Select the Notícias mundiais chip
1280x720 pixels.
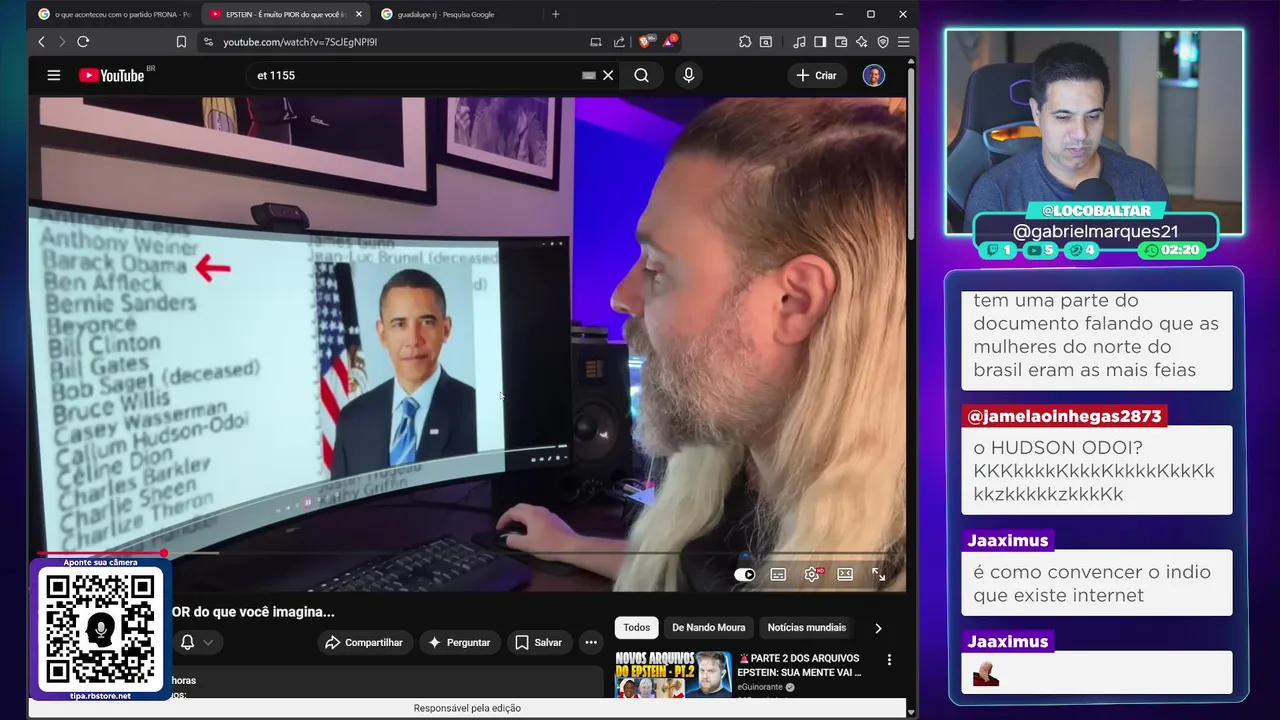pos(807,628)
